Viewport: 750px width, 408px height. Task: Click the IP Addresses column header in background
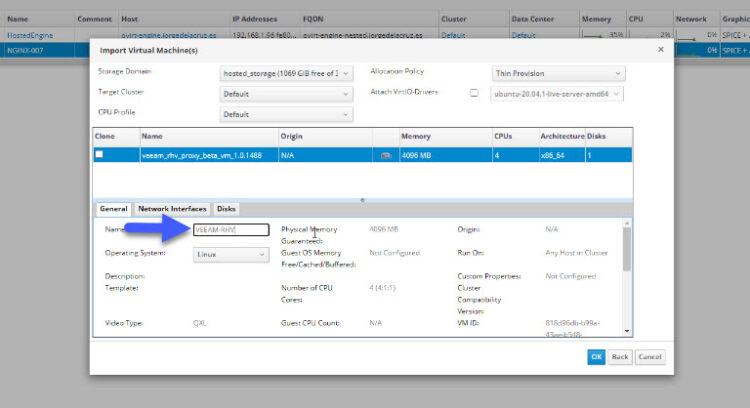(x=254, y=19)
